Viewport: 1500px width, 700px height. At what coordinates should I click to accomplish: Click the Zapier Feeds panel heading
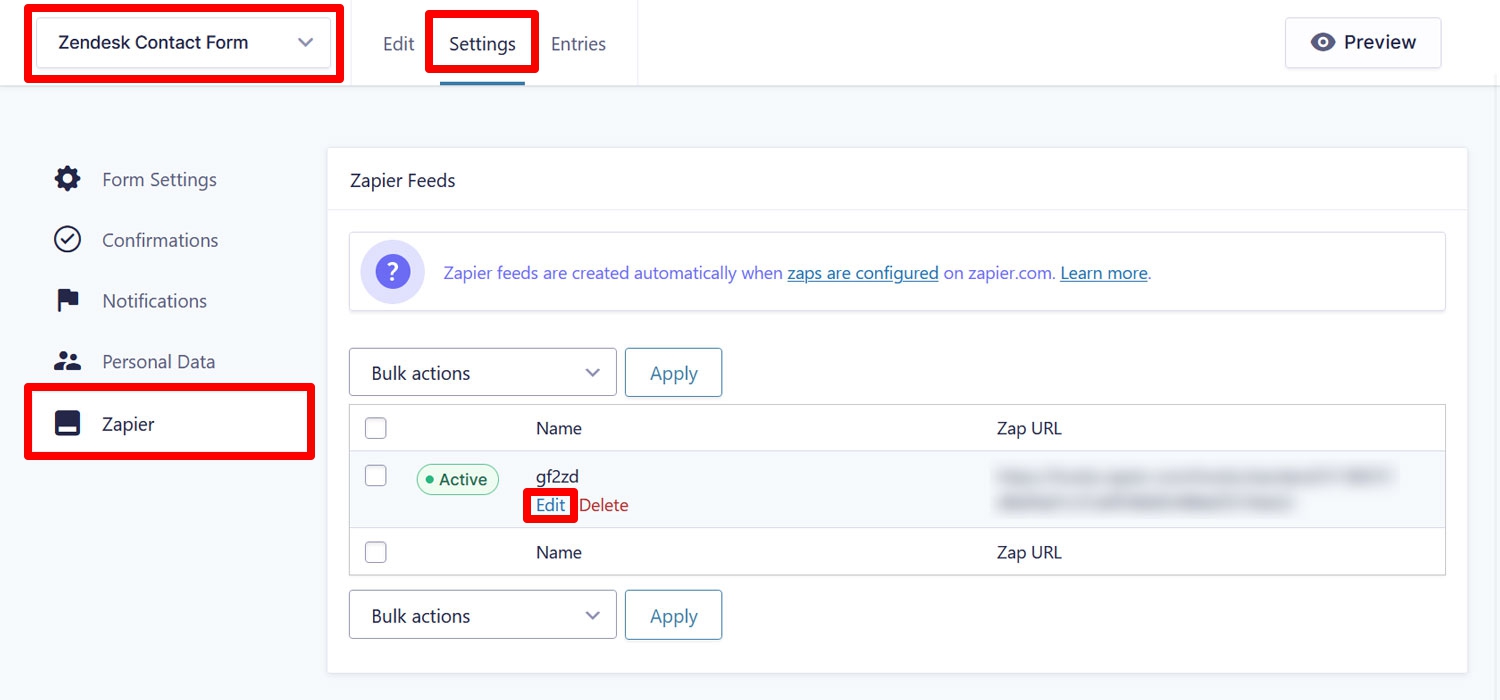tap(403, 181)
